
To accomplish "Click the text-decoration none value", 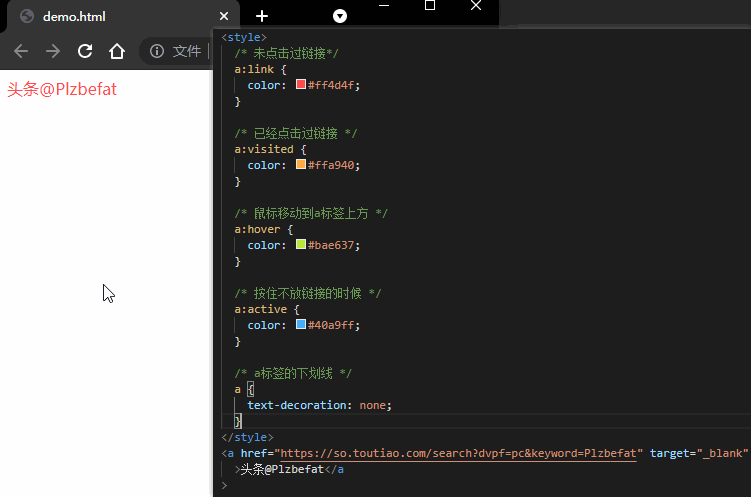I will [x=373, y=405].
